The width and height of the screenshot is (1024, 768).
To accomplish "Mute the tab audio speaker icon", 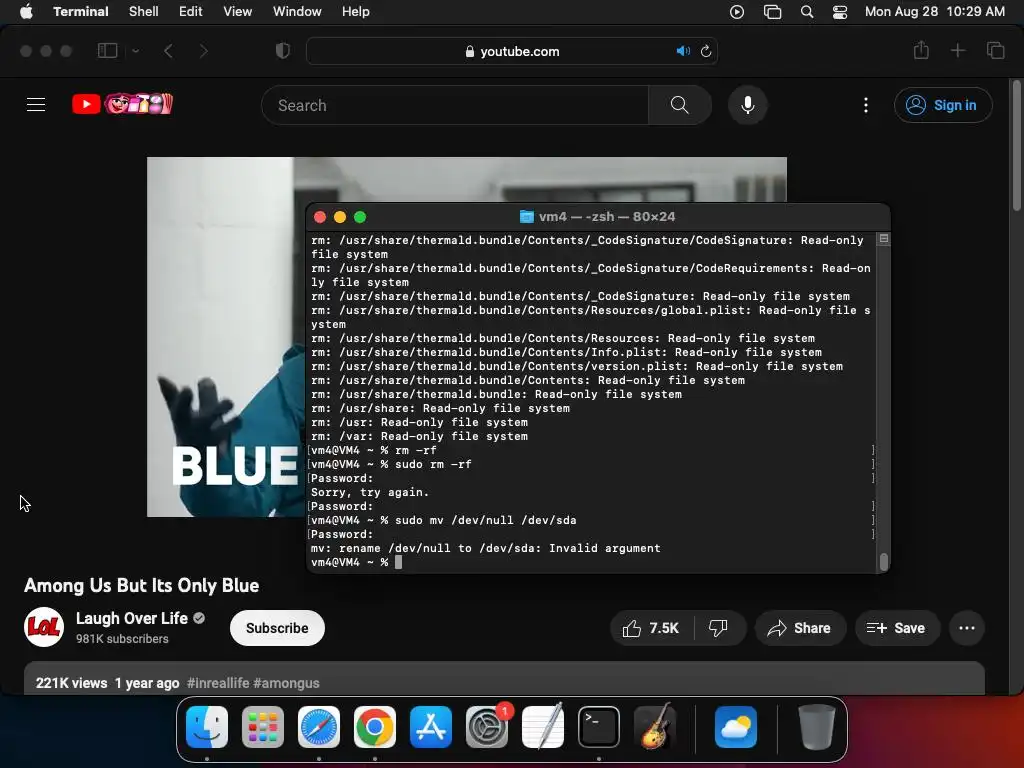I will [x=682, y=51].
